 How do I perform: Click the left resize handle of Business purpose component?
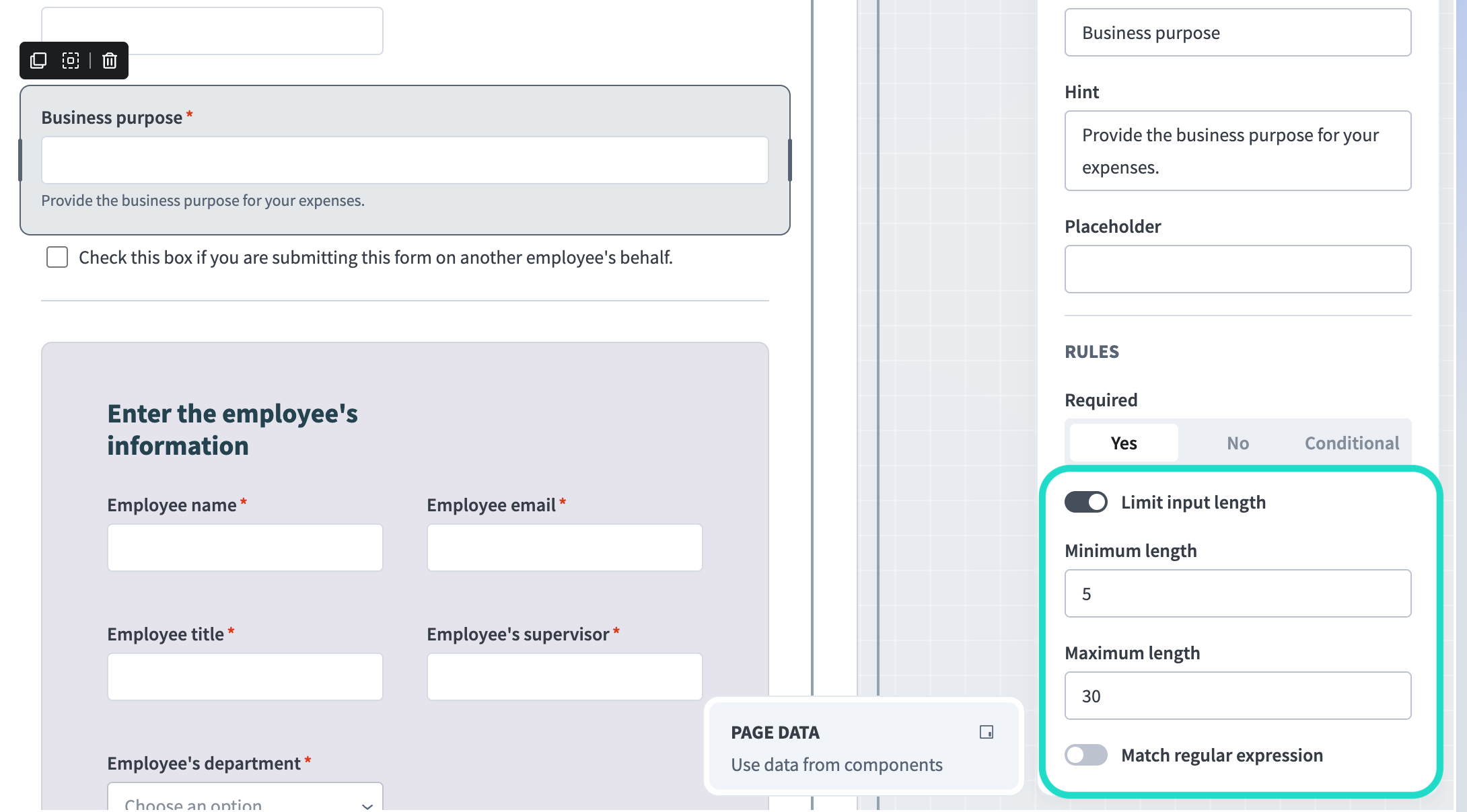click(x=20, y=160)
